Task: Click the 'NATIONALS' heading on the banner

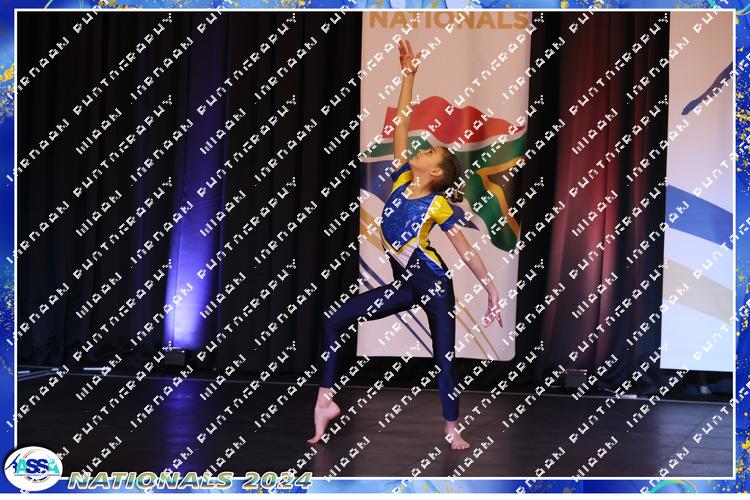Action: coord(449,20)
